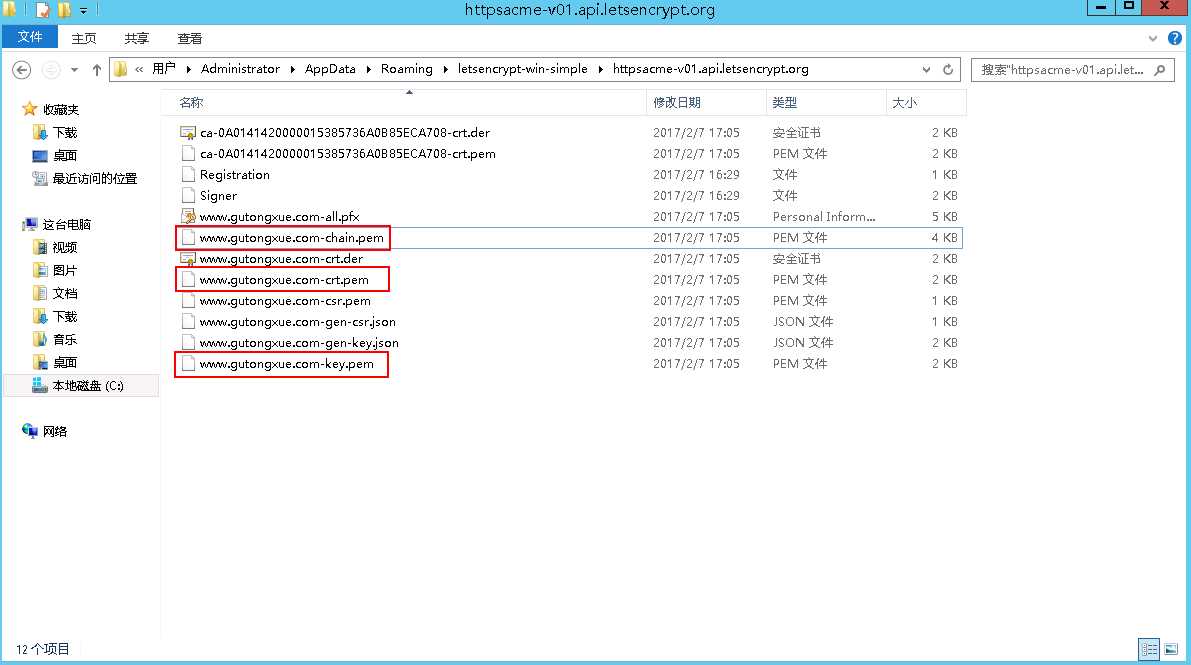Open 桌面 under 收藏夹

tap(65, 155)
